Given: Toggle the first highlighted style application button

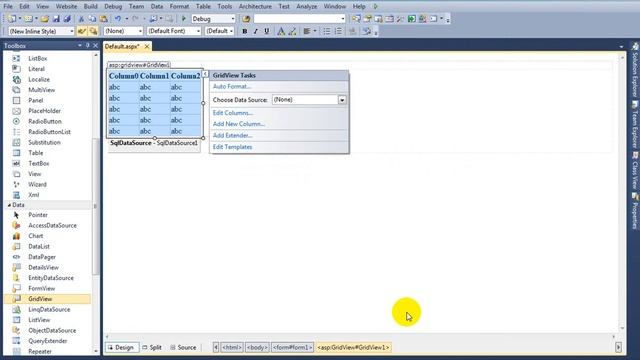Looking at the screenshot, I should (82, 31).
